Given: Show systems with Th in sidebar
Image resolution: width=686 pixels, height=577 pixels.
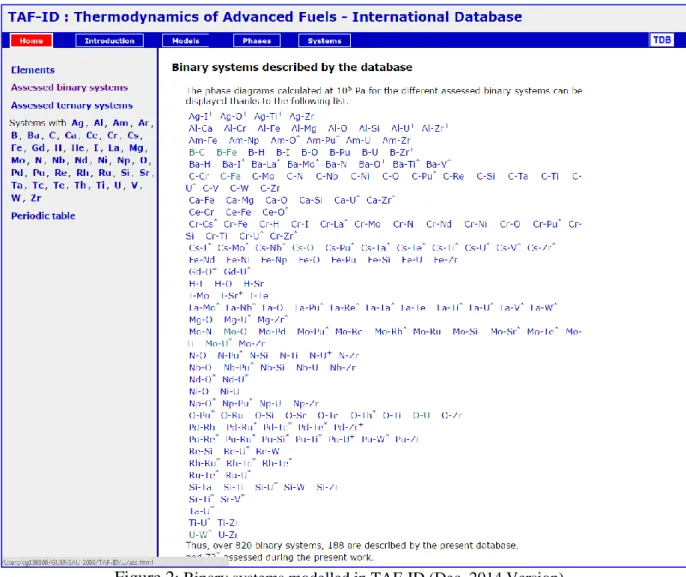Looking at the screenshot, I should point(80,185).
